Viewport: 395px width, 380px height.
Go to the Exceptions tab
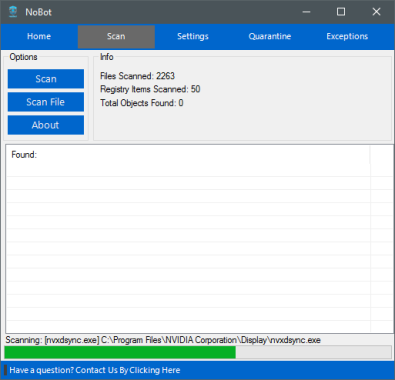pos(347,36)
